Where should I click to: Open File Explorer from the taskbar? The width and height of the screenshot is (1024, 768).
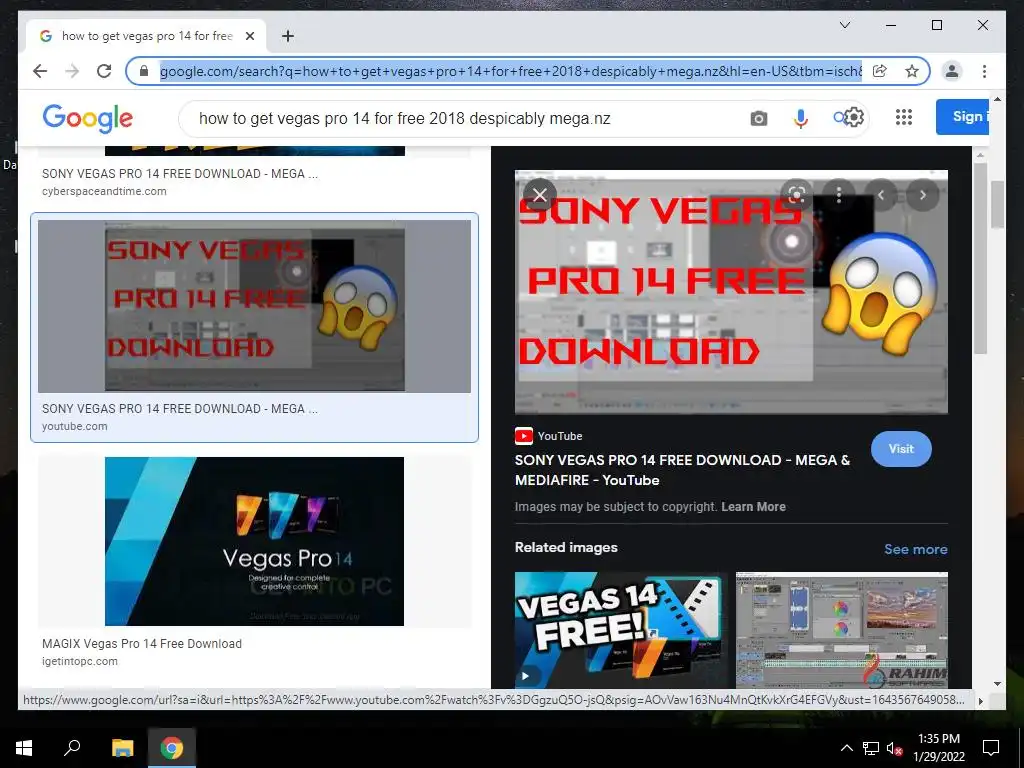pyautogui.click(x=122, y=748)
